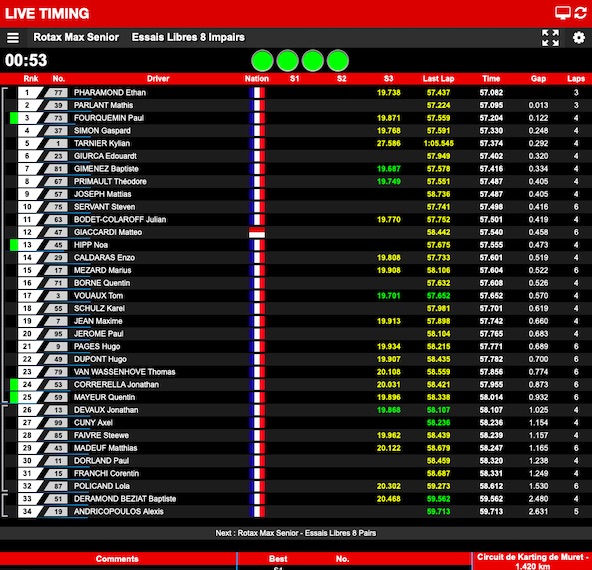Sort by the Last Lap column
Image resolution: width=592 pixels, height=570 pixels.
tap(438, 79)
